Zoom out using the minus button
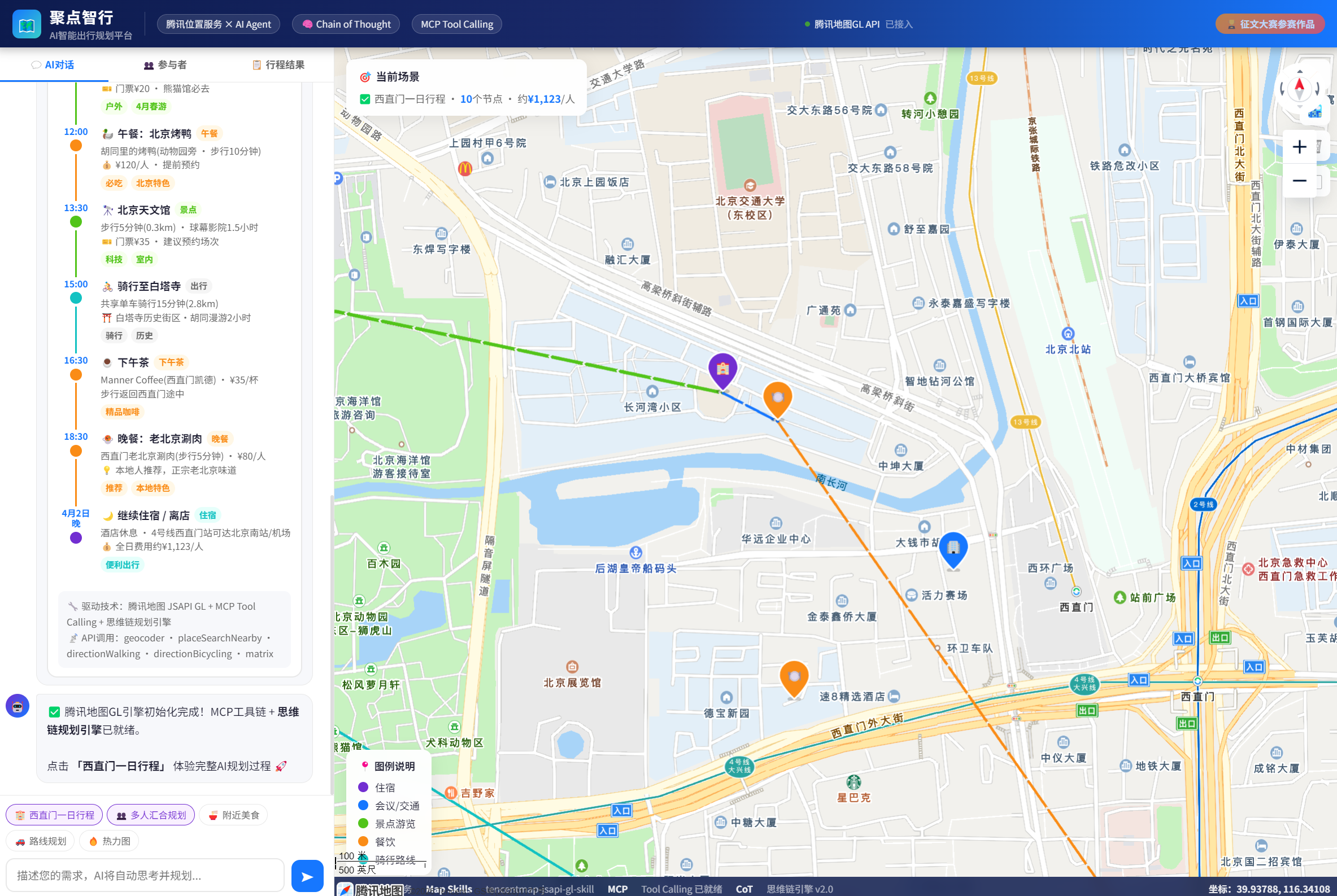 click(x=1299, y=181)
